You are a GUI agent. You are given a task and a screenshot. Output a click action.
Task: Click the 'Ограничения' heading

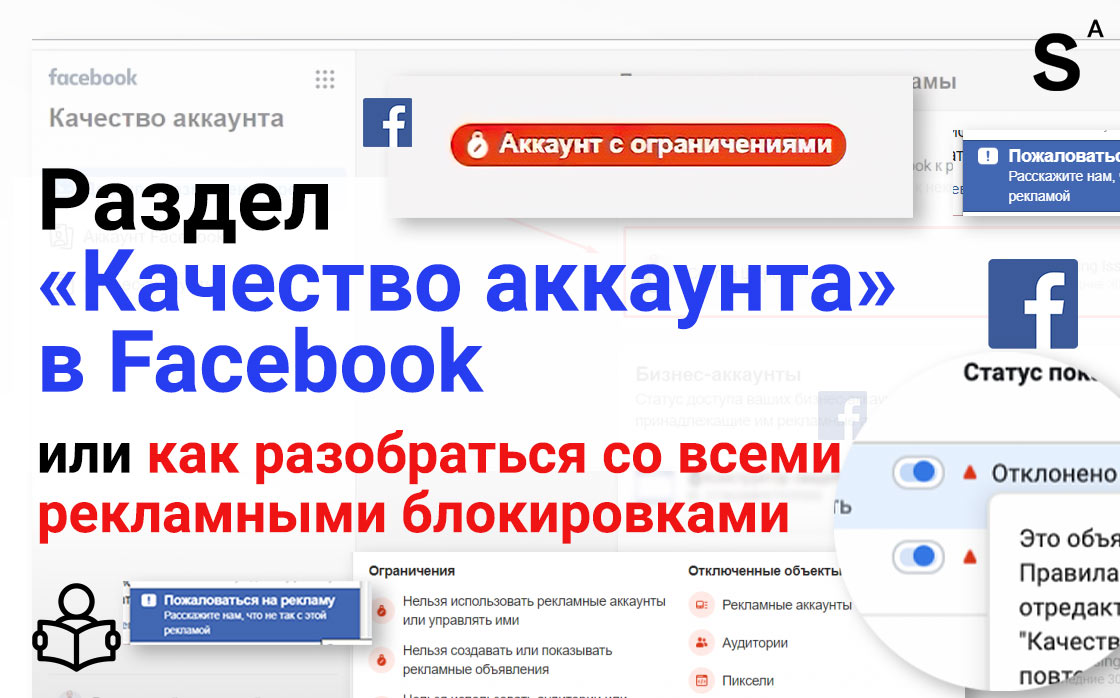pos(411,571)
